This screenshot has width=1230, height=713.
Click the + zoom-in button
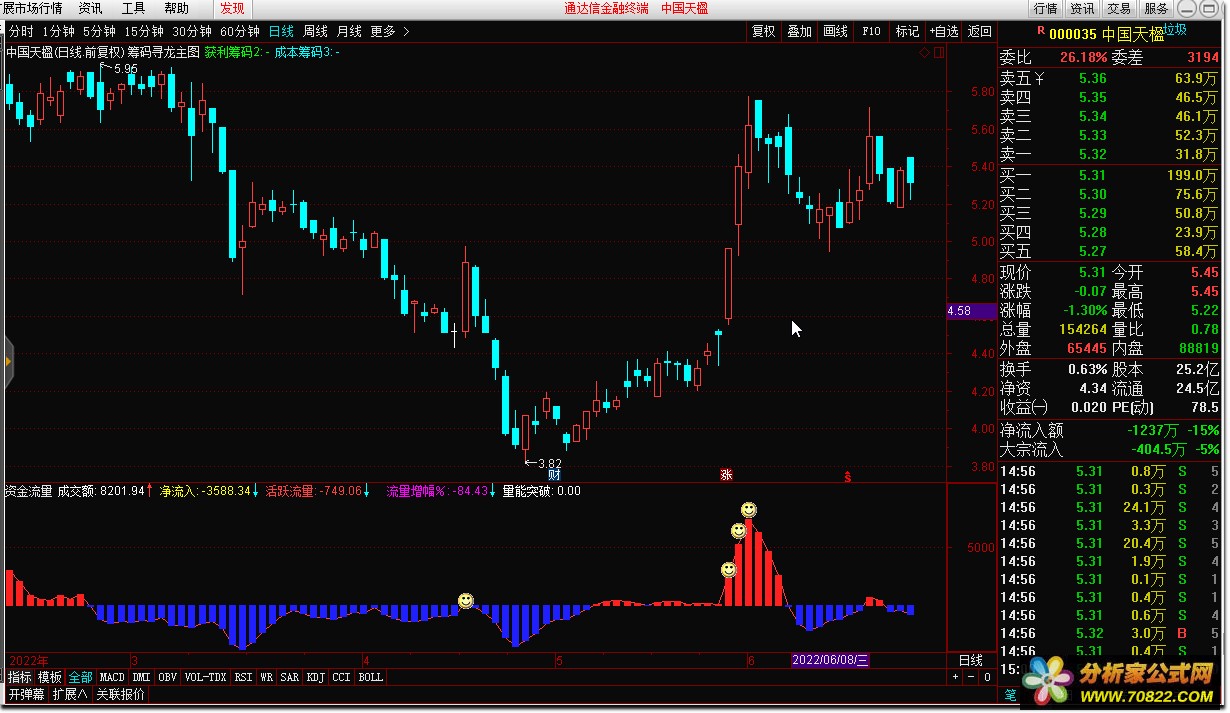click(x=955, y=677)
